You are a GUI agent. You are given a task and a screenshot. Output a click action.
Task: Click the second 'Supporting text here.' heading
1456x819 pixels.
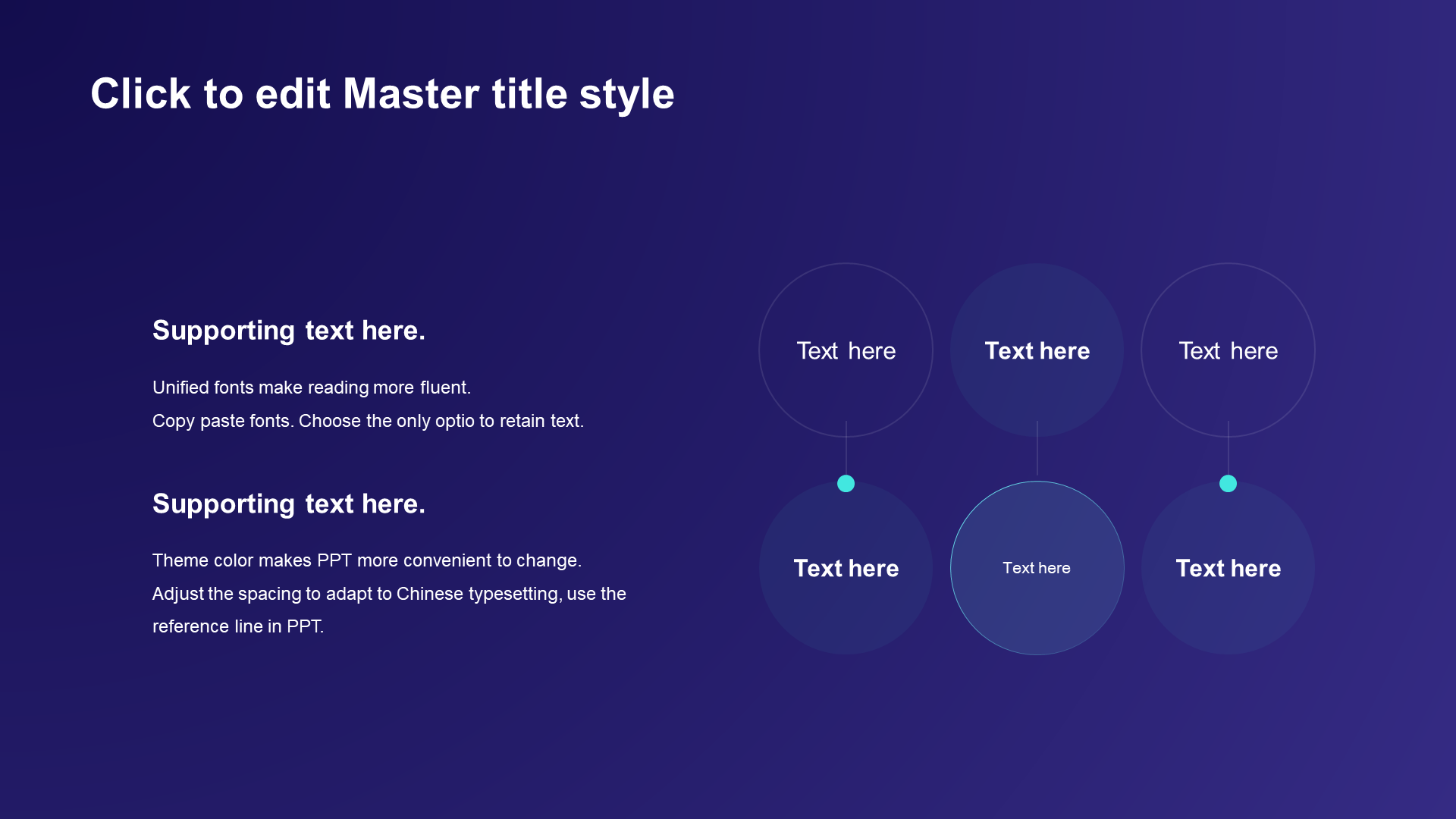pyautogui.click(x=289, y=504)
